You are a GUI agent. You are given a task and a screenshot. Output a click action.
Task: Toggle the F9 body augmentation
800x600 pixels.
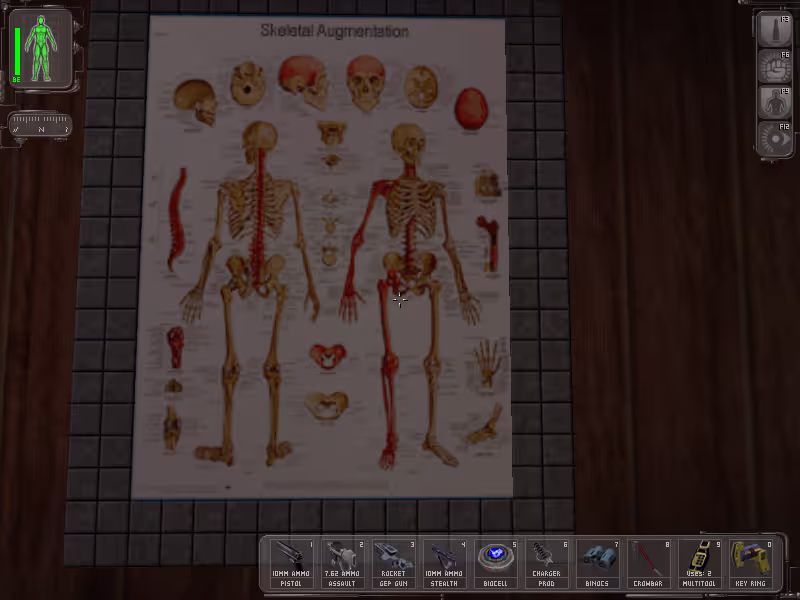coord(774,104)
